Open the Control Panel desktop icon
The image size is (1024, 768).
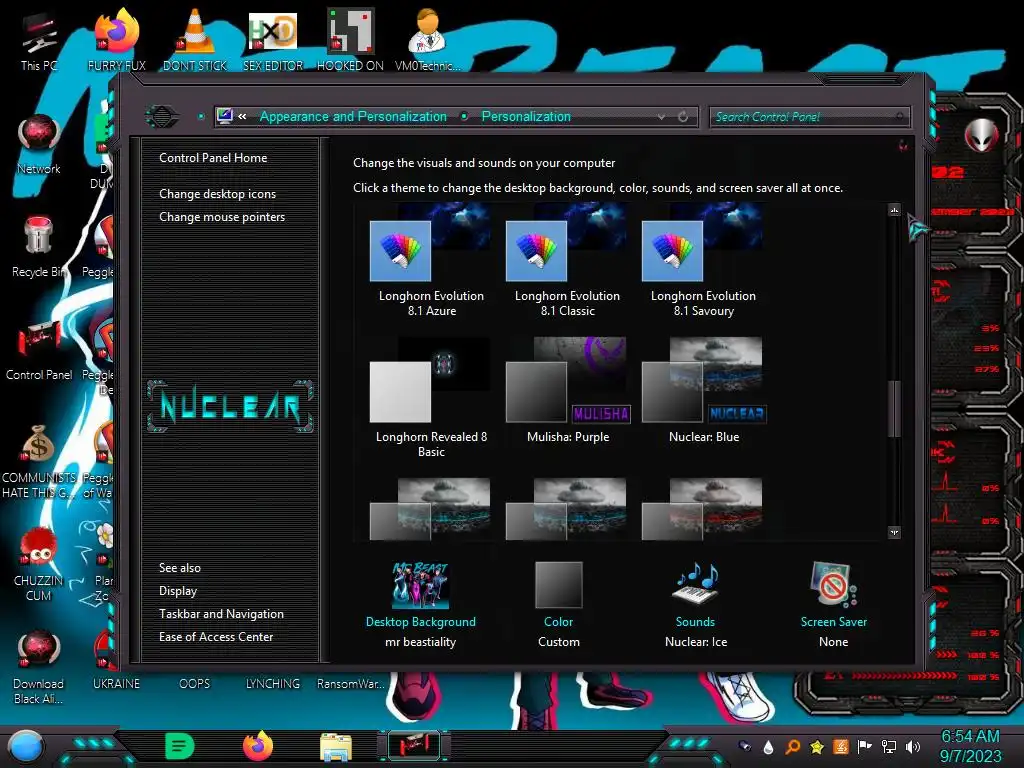(x=39, y=350)
